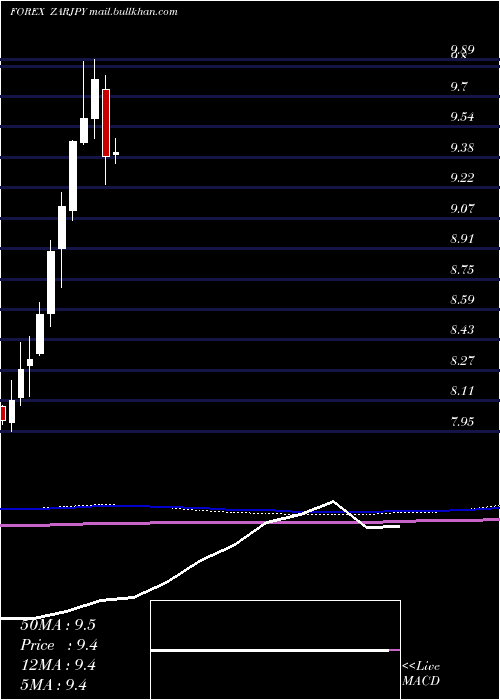Click the 5MA : 9.4 readout
Viewport: 500px width, 700px height.
(x=54, y=684)
